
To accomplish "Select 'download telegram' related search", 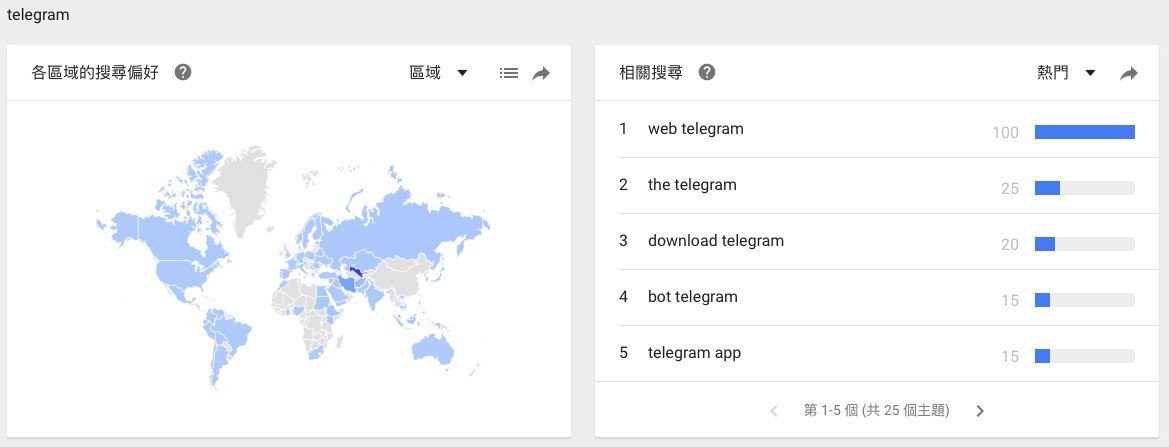I will click(x=716, y=241).
